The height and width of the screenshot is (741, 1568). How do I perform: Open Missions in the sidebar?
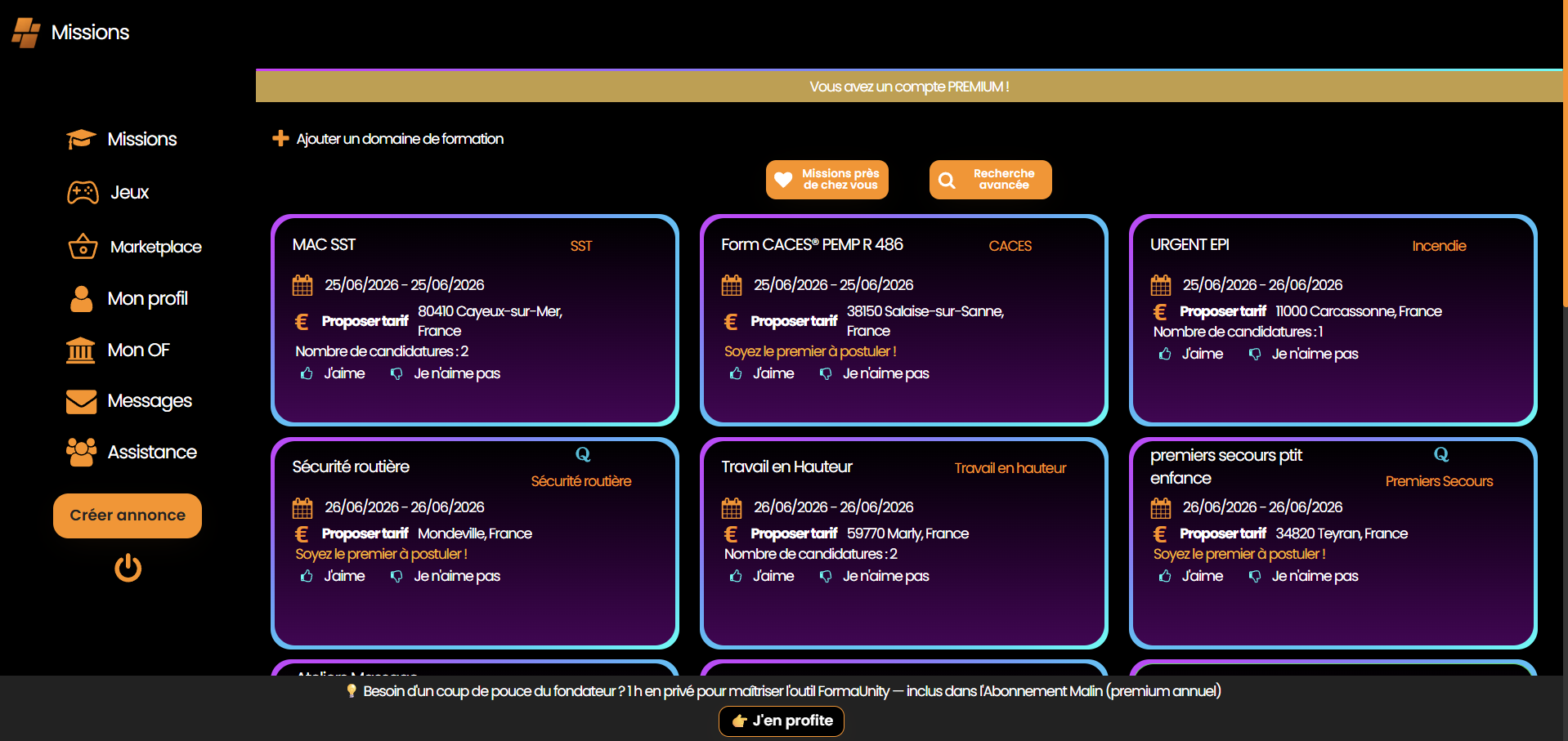point(122,139)
